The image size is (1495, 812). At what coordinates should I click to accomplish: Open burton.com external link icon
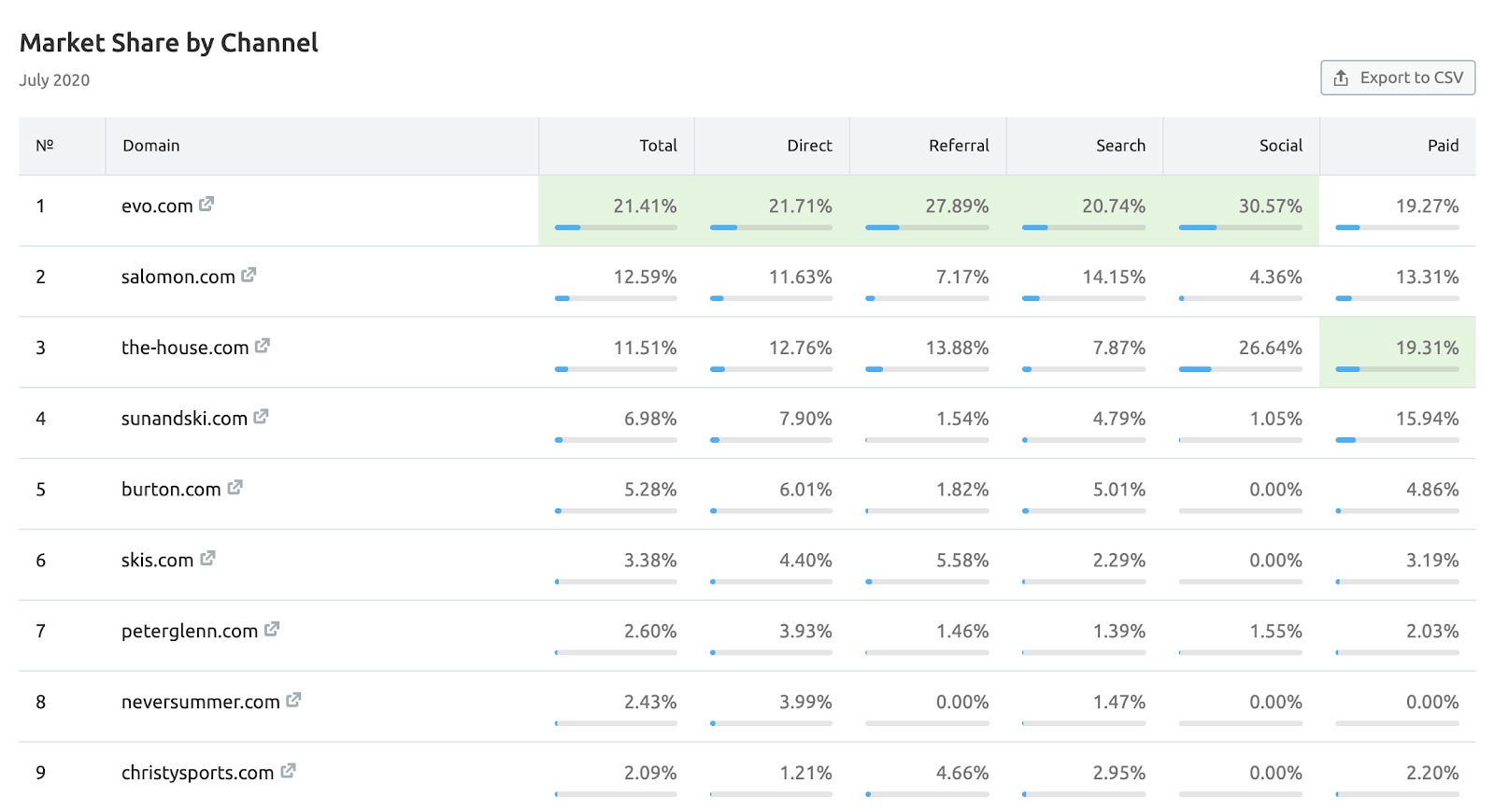[x=235, y=488]
